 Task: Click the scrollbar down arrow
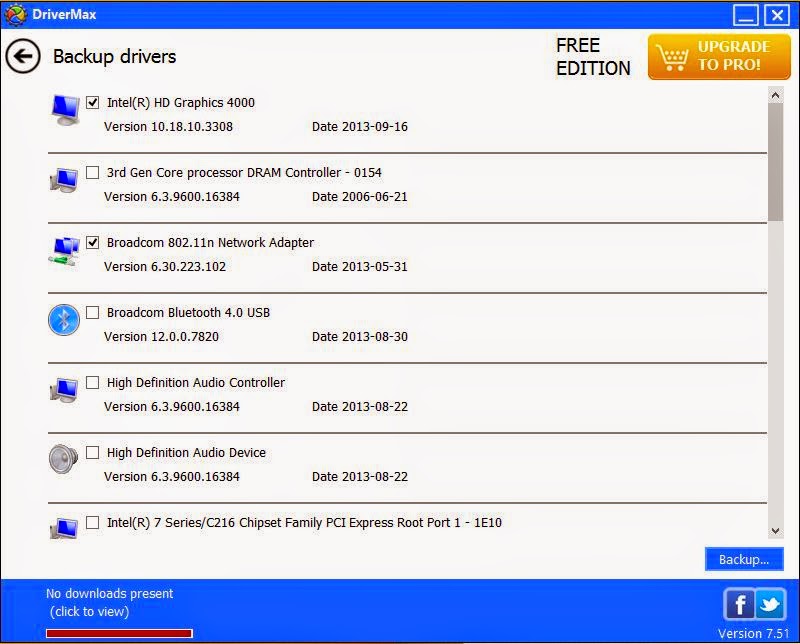776,531
